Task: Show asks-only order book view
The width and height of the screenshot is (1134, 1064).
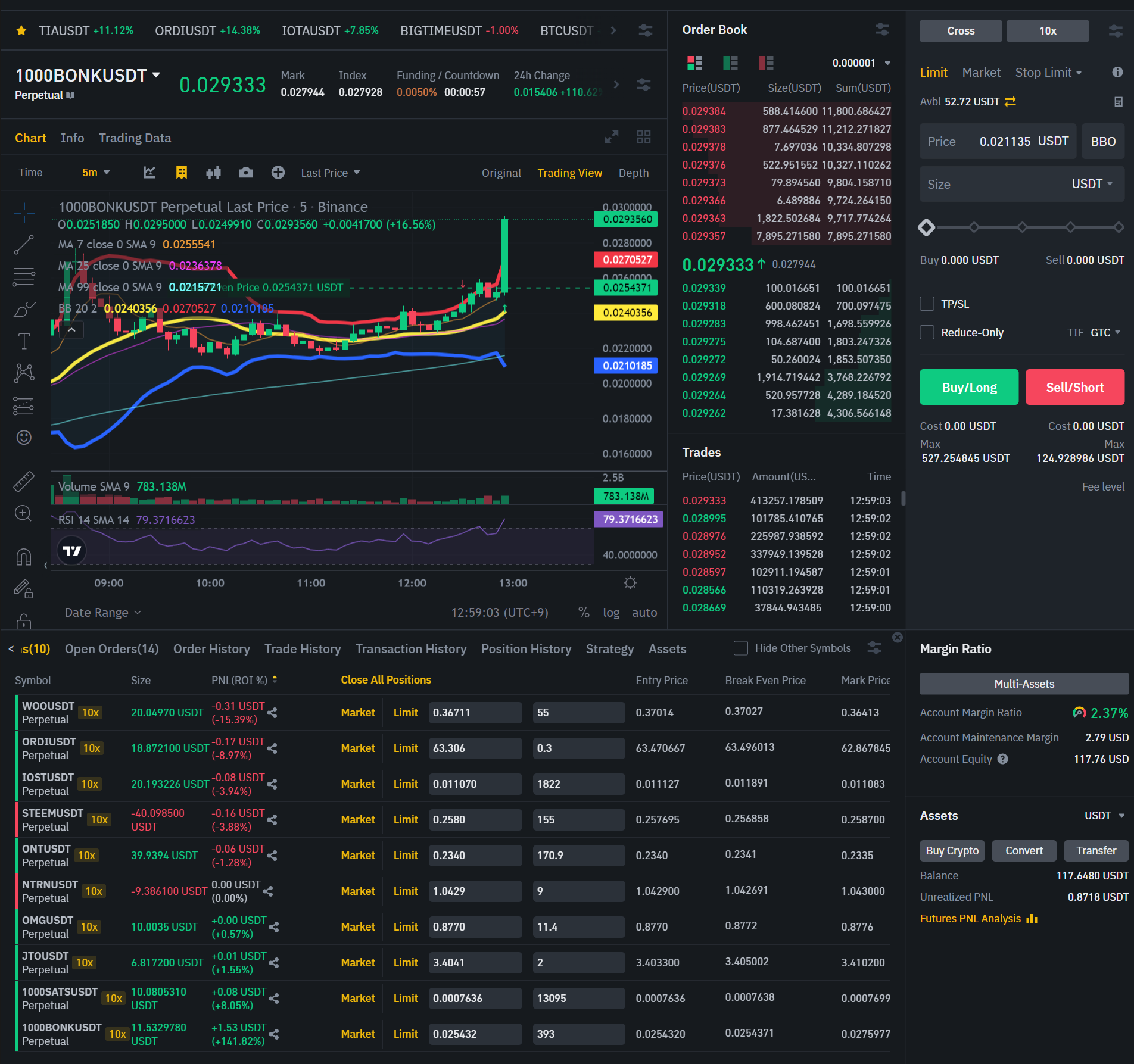Action: click(x=766, y=63)
